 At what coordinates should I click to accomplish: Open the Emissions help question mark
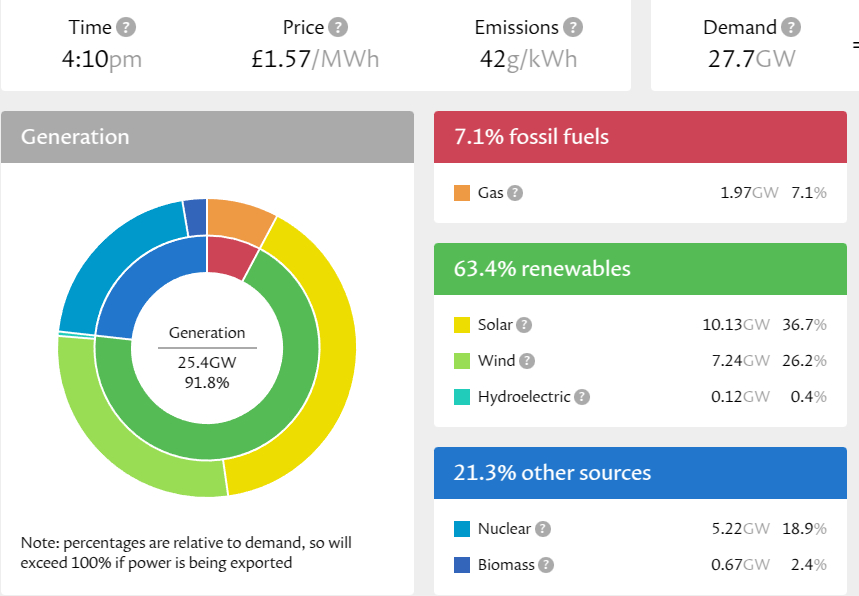tap(573, 28)
